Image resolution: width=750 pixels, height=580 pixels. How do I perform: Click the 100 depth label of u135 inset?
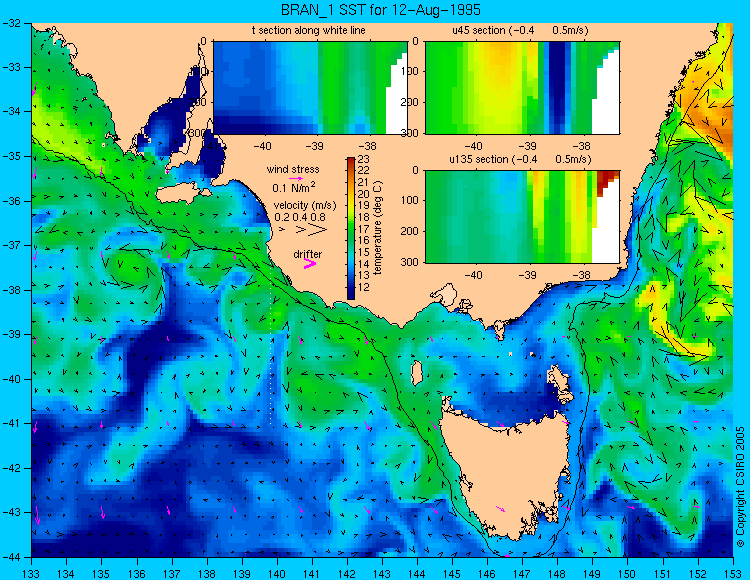pos(411,200)
